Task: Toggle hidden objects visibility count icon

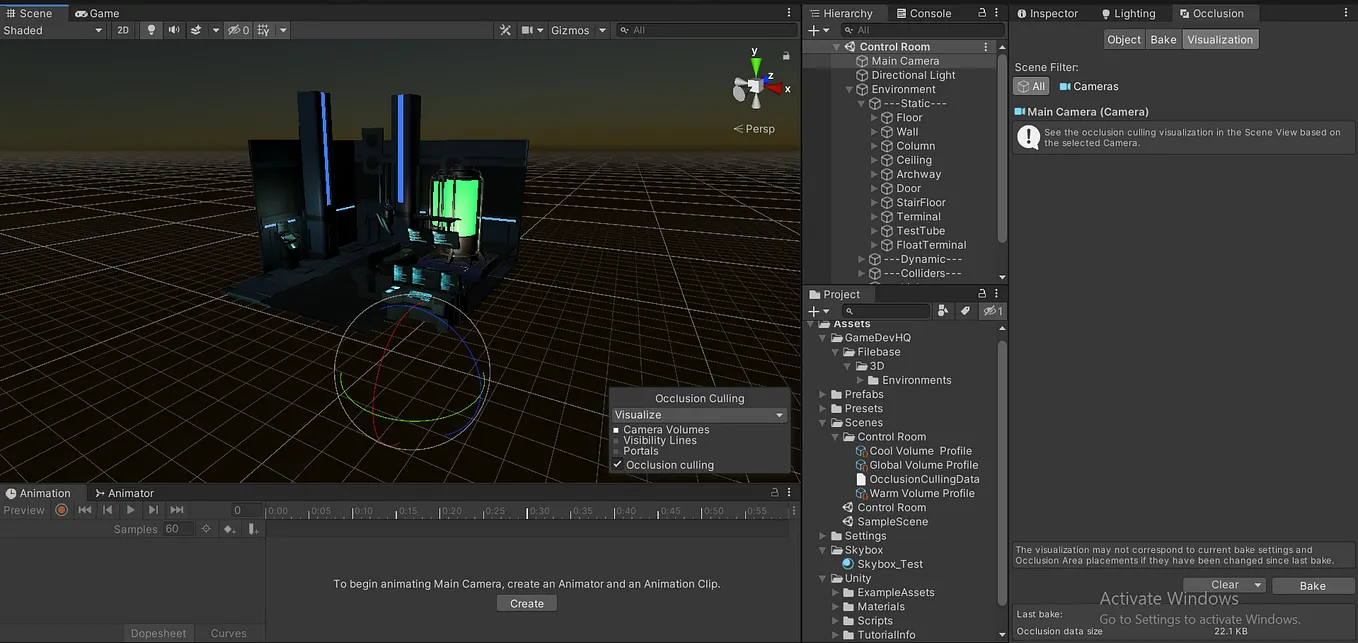Action: (238, 30)
